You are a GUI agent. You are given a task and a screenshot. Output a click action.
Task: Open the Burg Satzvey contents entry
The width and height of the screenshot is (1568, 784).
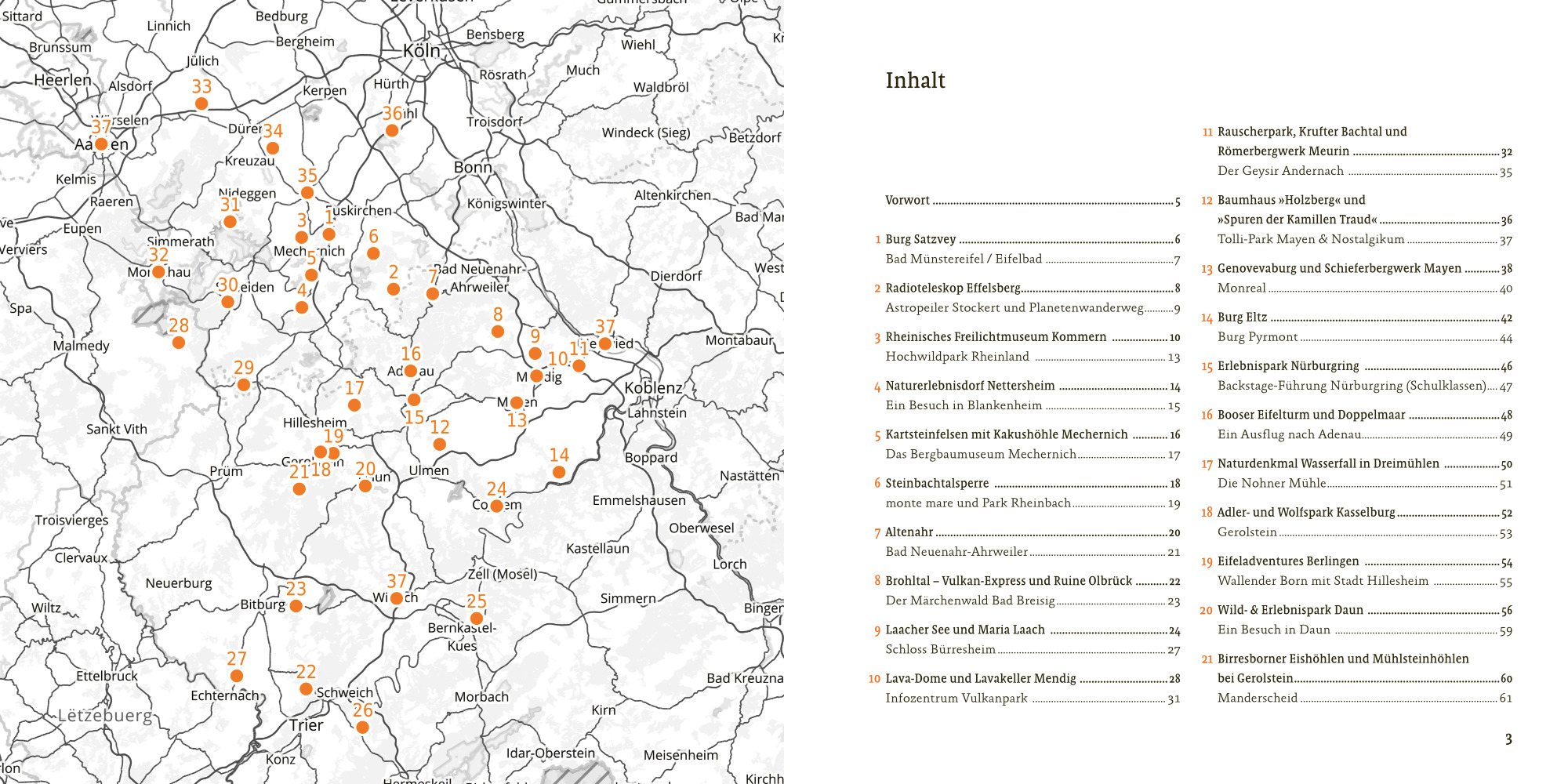point(920,239)
